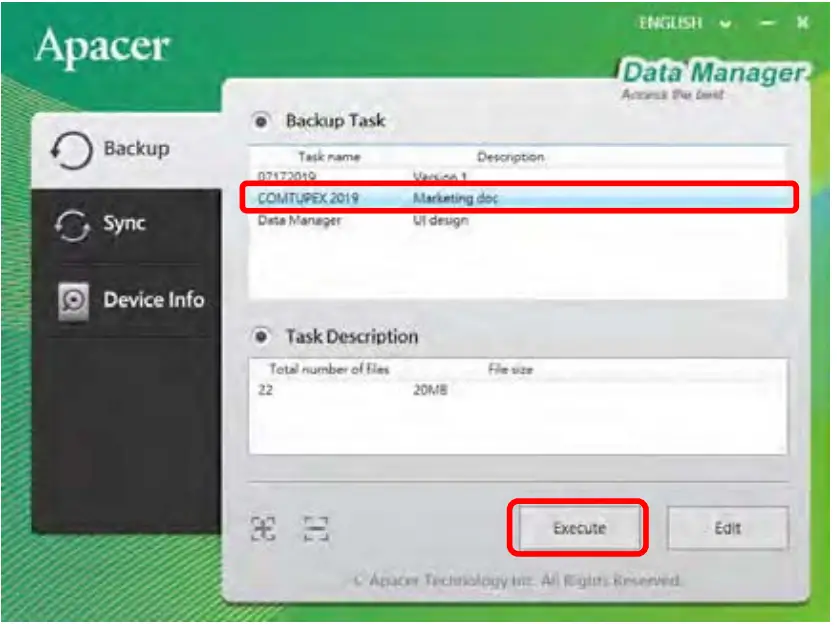
Task: Open the Backup tab label
Action: [x=137, y=148]
